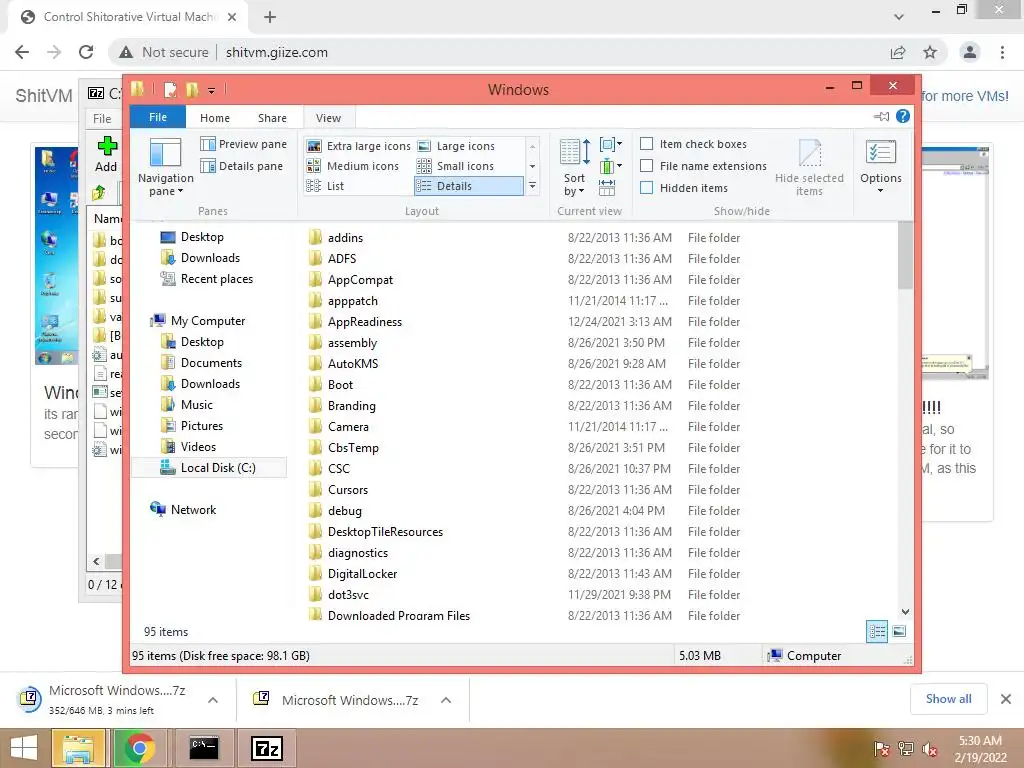
Task: Click Hide selected items button
Action: pyautogui.click(x=809, y=167)
